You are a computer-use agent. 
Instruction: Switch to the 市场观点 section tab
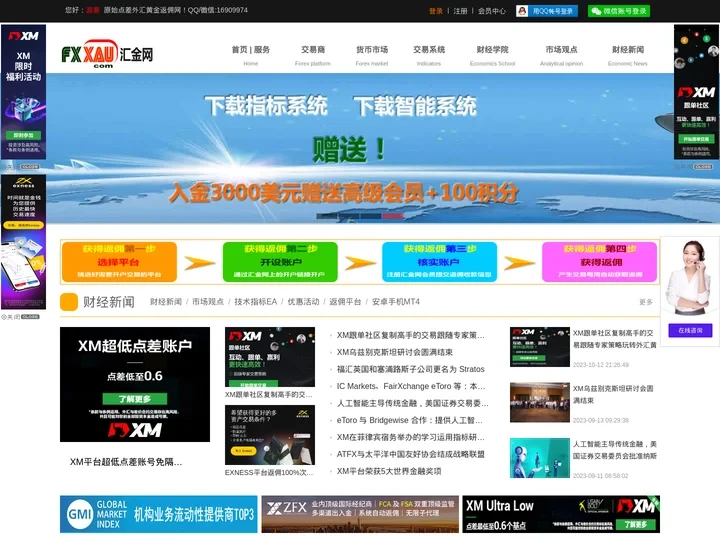pyautogui.click(x=208, y=302)
